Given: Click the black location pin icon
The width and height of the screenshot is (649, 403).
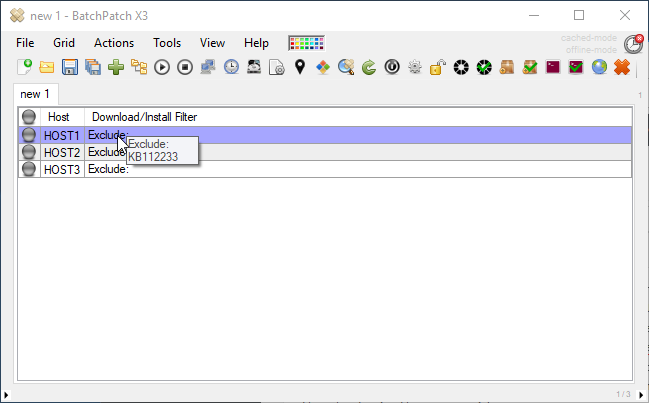Looking at the screenshot, I should tap(299, 67).
